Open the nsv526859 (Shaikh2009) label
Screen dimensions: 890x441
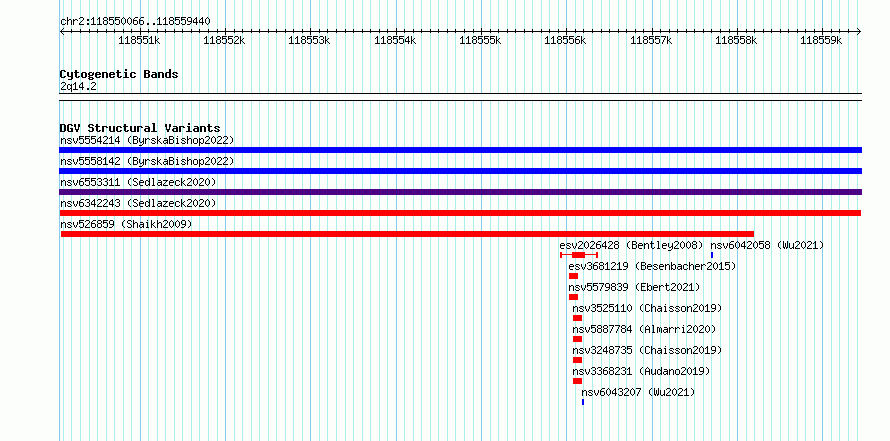(x=127, y=224)
